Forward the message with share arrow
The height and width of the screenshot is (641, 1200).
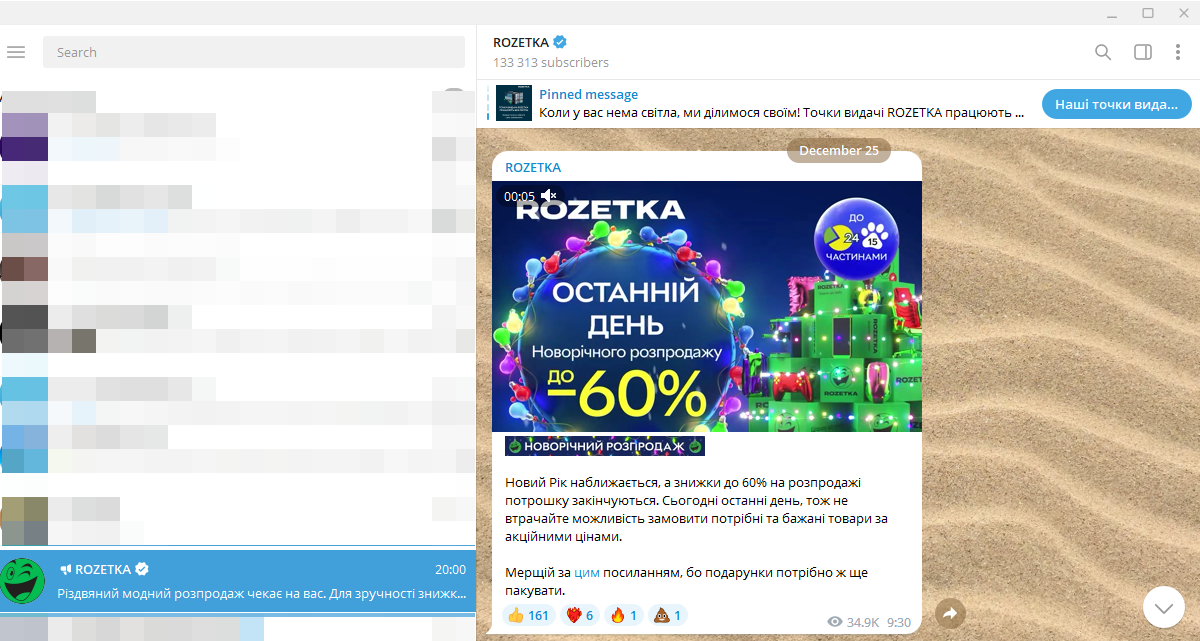(x=950, y=613)
